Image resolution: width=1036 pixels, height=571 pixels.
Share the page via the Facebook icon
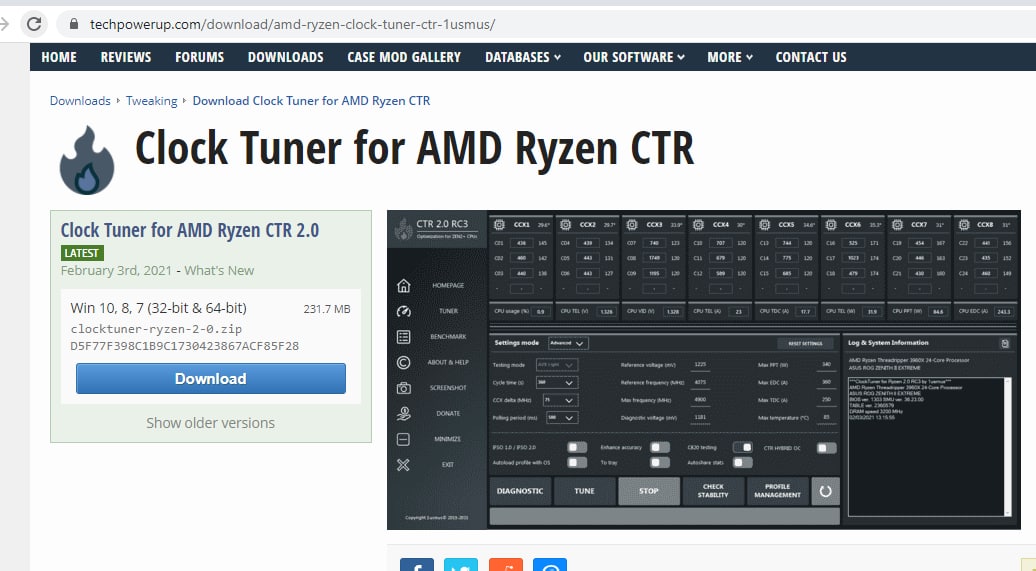pos(417,564)
